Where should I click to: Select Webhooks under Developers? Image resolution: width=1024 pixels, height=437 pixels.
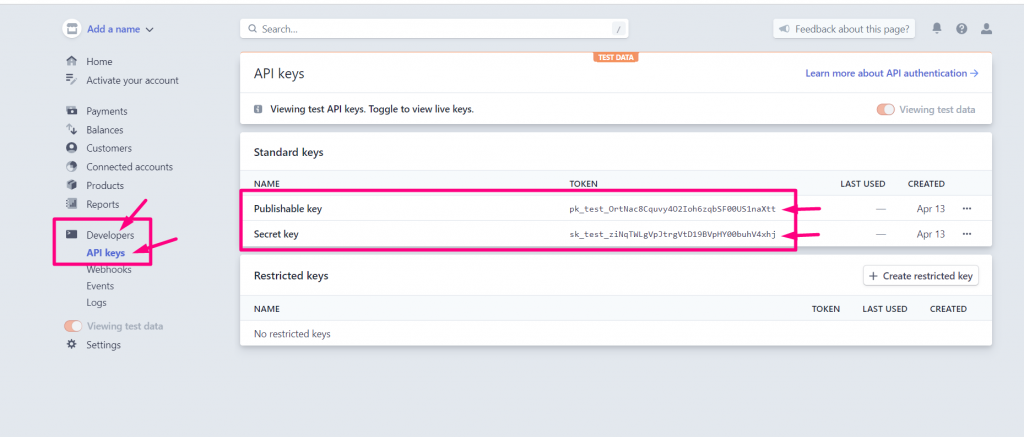(x=109, y=269)
